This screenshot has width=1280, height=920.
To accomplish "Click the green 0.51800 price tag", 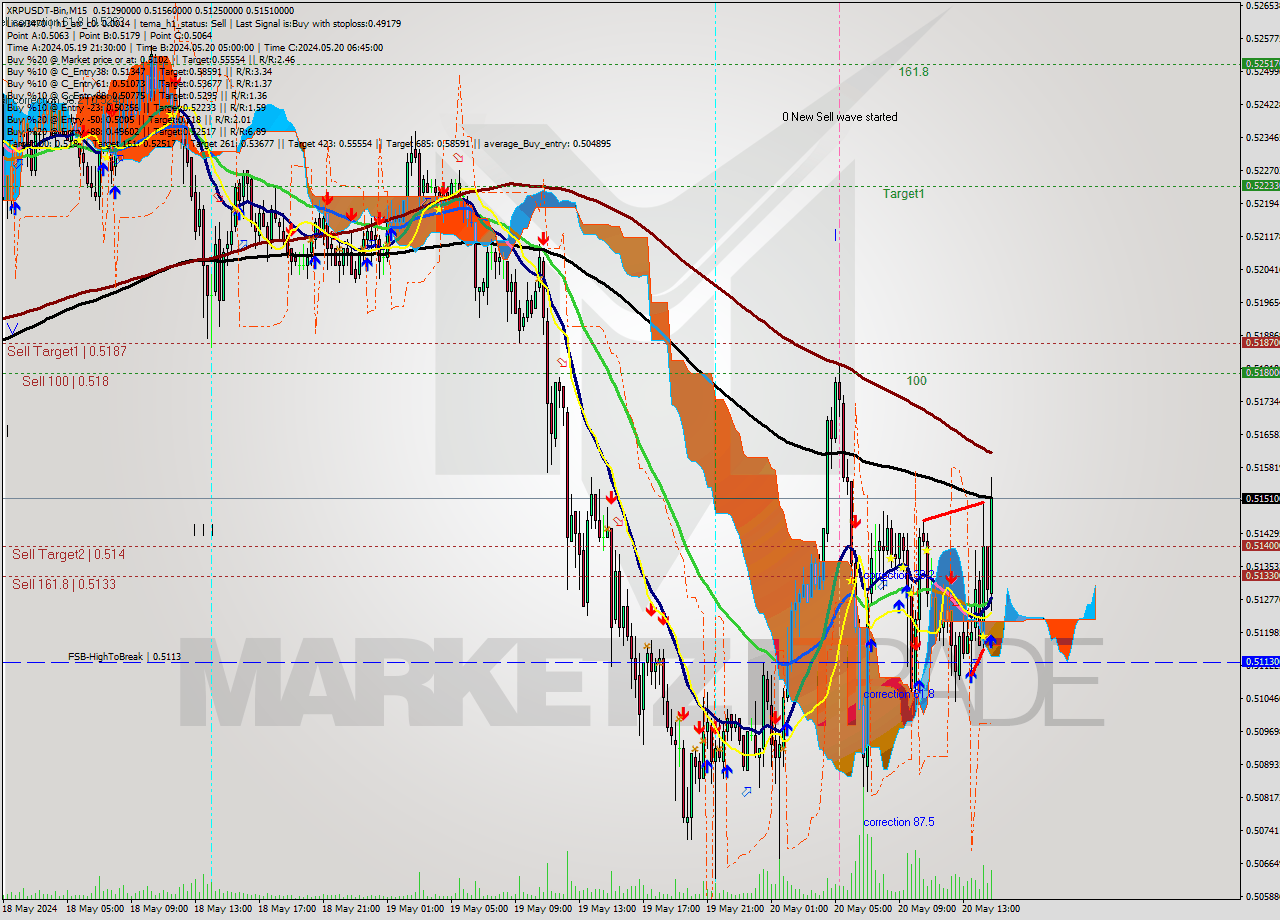I will (x=1260, y=372).
